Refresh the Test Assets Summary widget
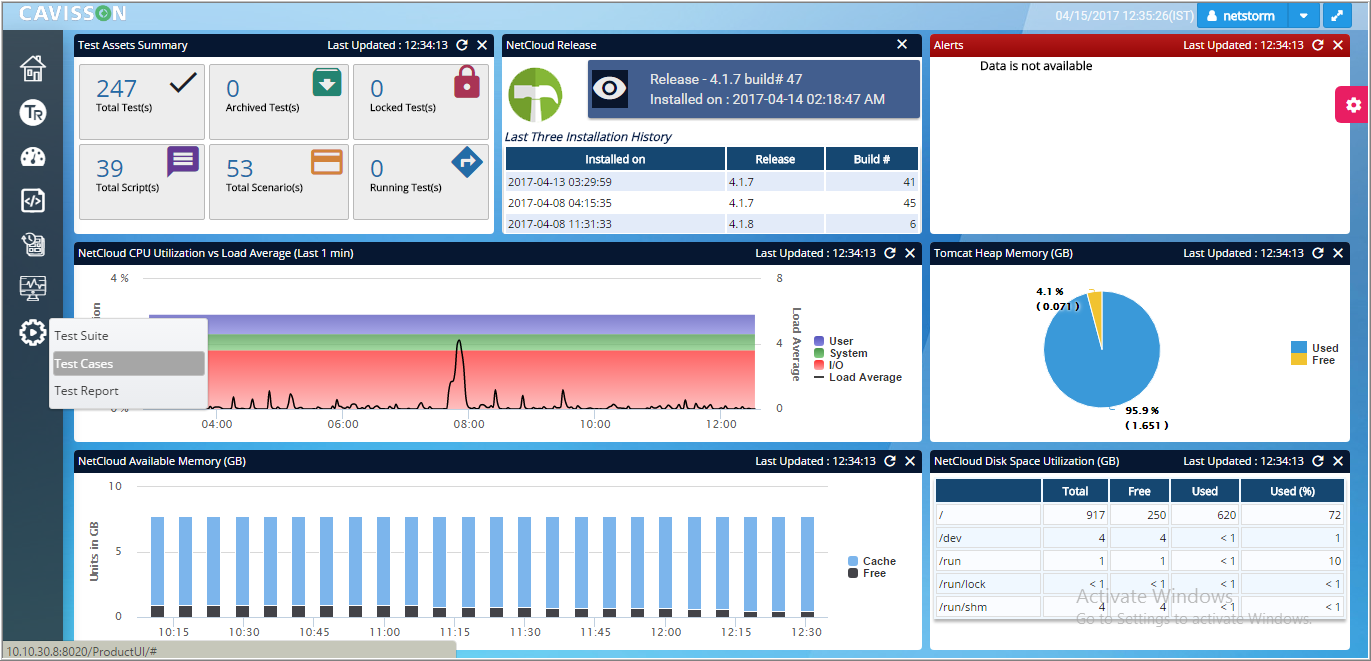The height and width of the screenshot is (661, 1371). [462, 45]
